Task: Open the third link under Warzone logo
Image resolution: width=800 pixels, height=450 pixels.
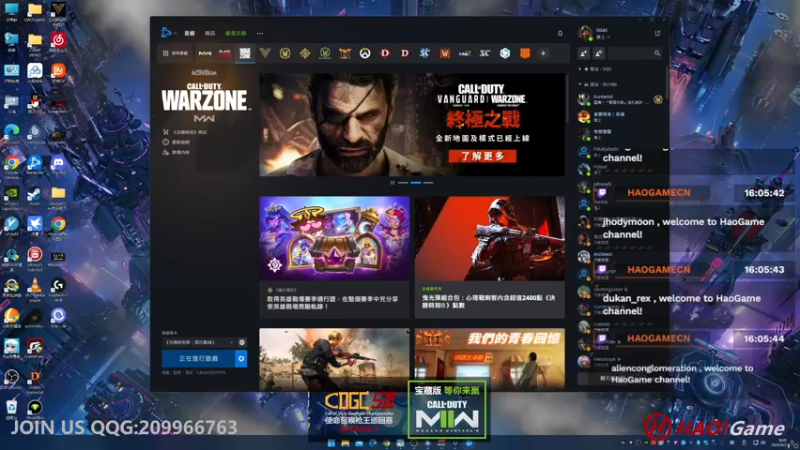Action: click(x=176, y=153)
